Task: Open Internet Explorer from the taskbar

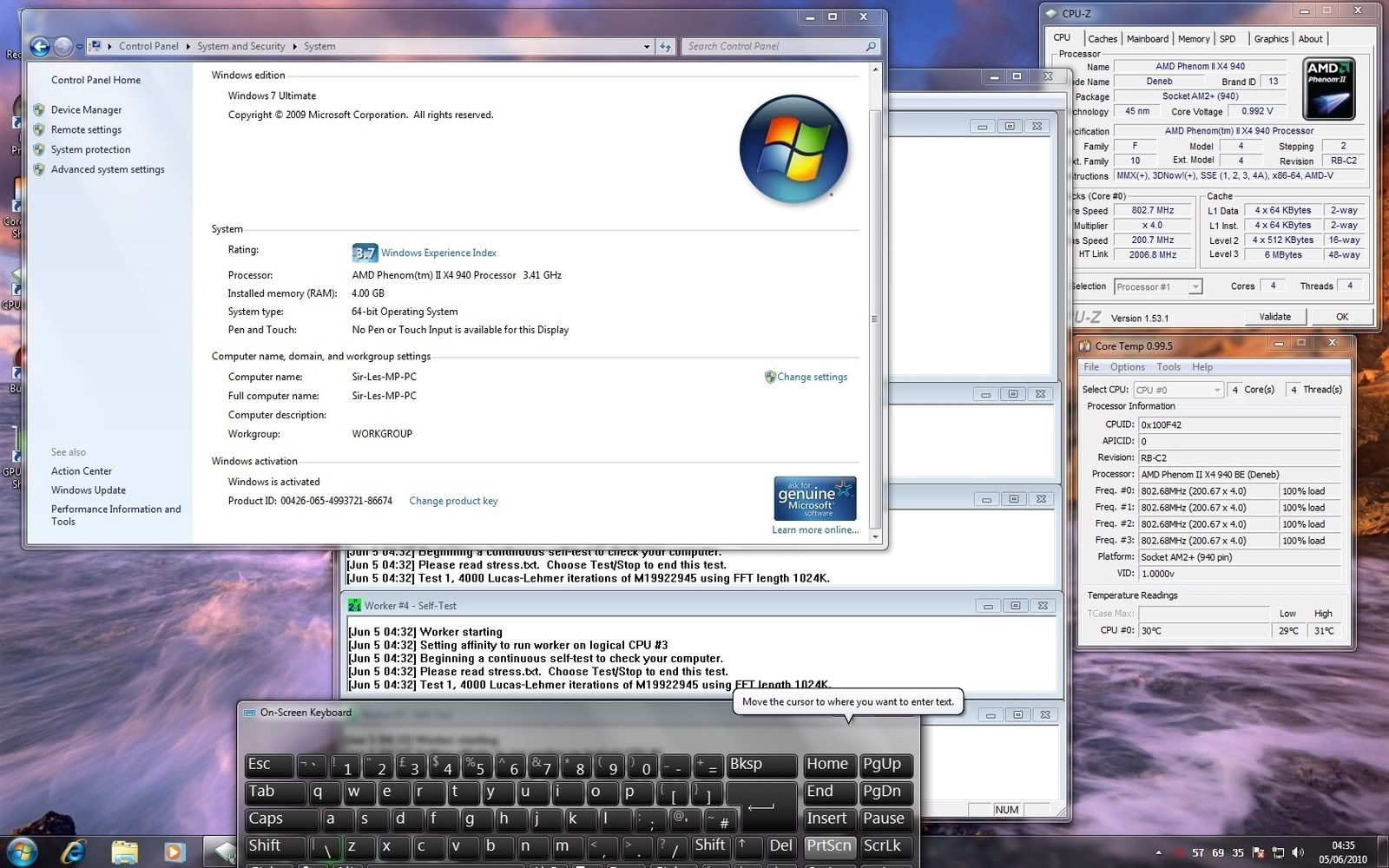Action: click(x=74, y=852)
